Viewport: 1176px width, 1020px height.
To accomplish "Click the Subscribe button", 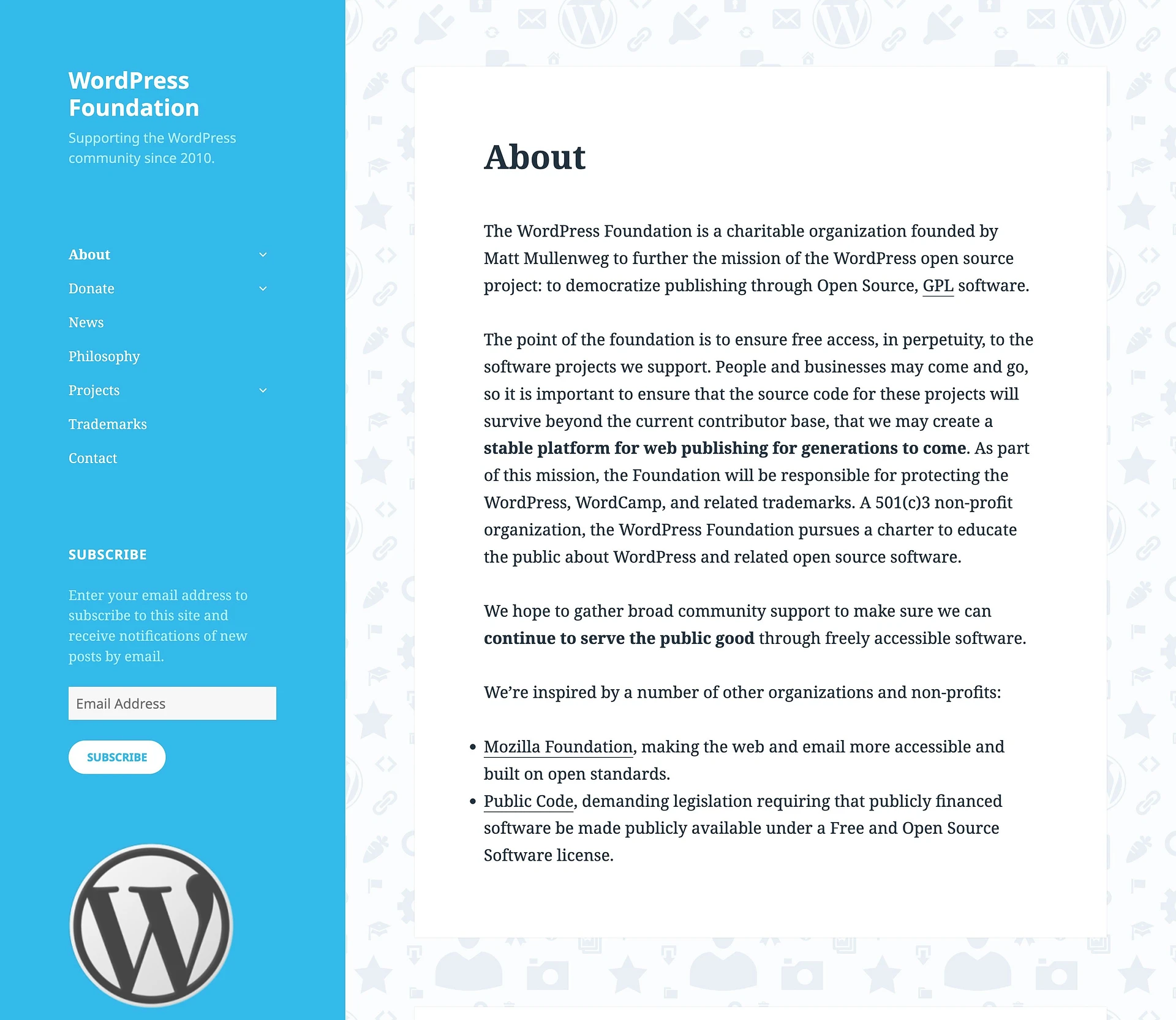I will click(116, 757).
